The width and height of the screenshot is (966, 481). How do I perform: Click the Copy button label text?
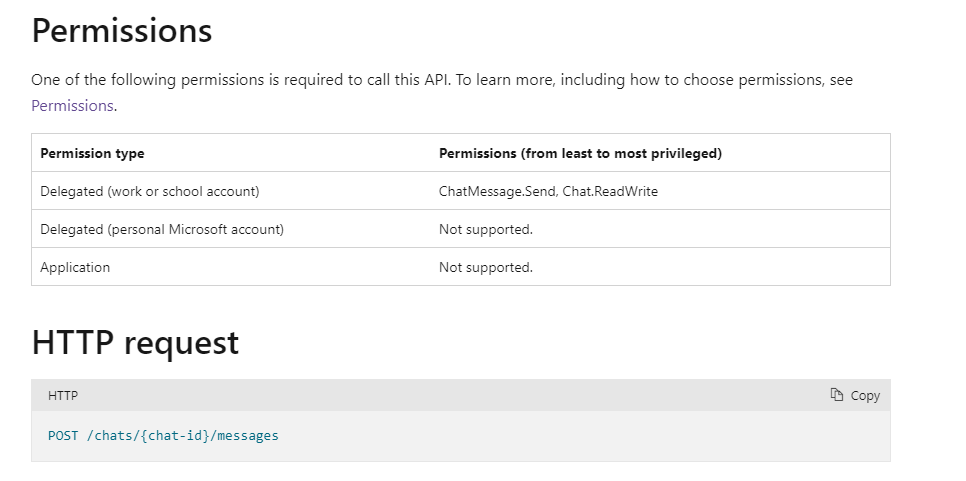[865, 396]
